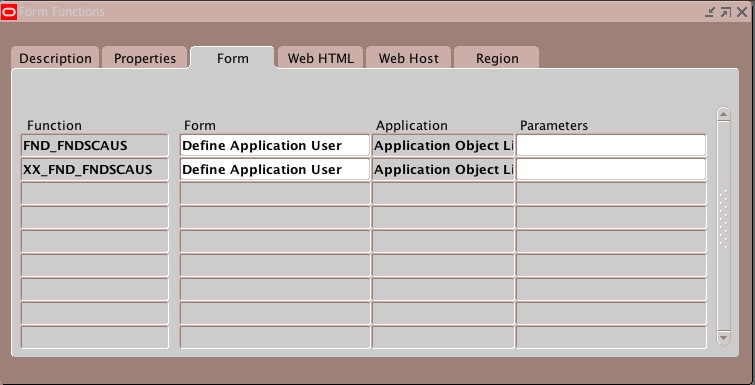755x385 pixels.
Task: Close the Form Functions window
Action: tap(742, 12)
